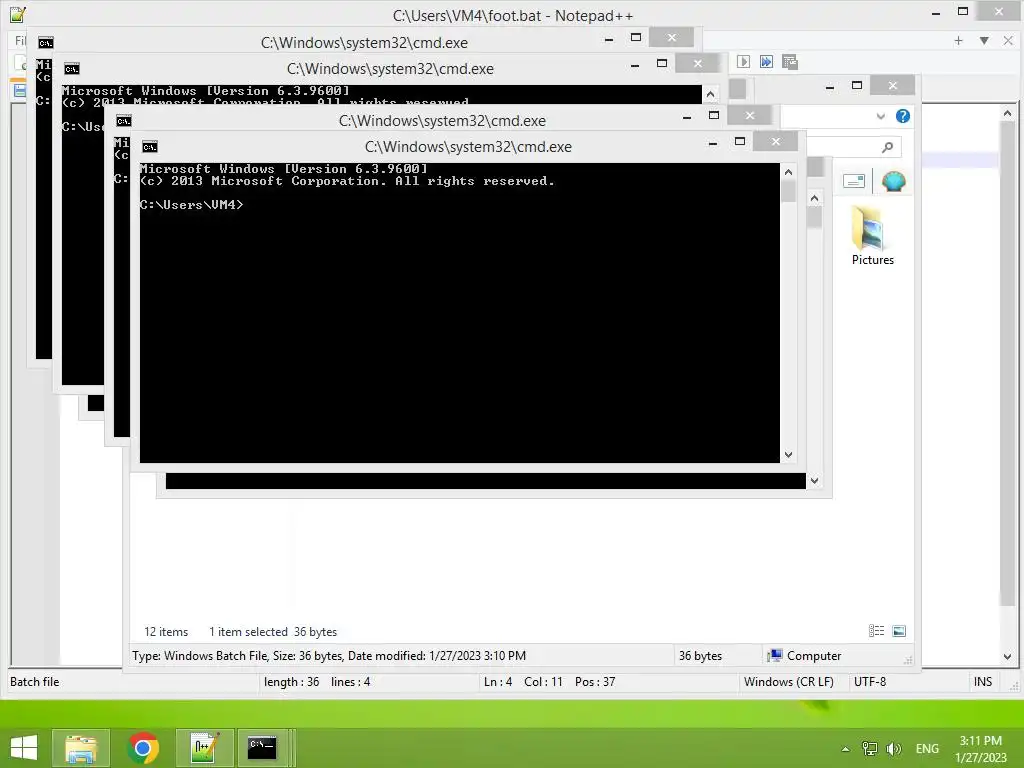The width and height of the screenshot is (1024, 768).
Task: Close the Explorer window
Action: tap(893, 86)
